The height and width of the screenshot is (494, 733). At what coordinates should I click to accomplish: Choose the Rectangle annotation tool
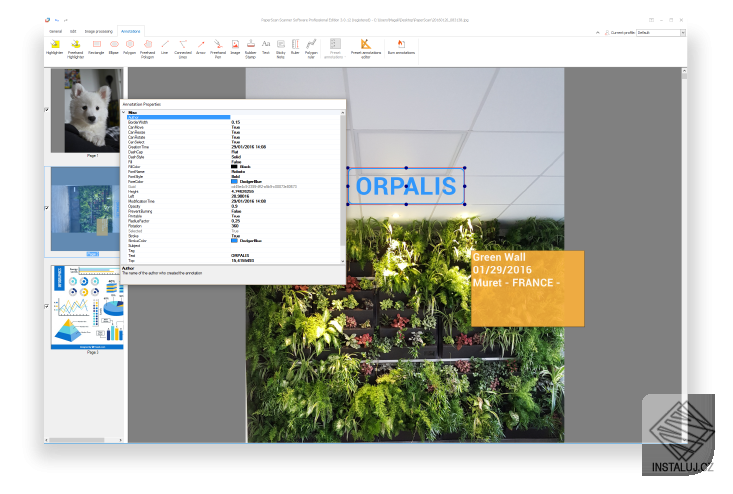(x=96, y=47)
